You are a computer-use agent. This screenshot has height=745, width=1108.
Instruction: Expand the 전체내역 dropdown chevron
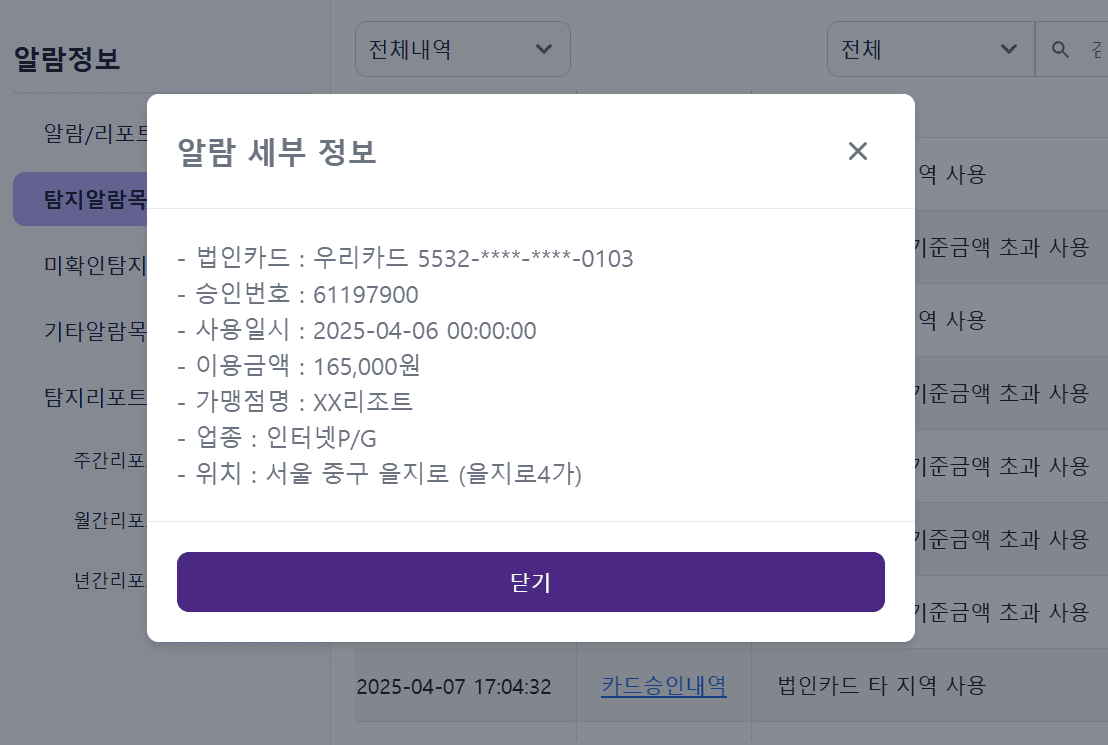543,48
